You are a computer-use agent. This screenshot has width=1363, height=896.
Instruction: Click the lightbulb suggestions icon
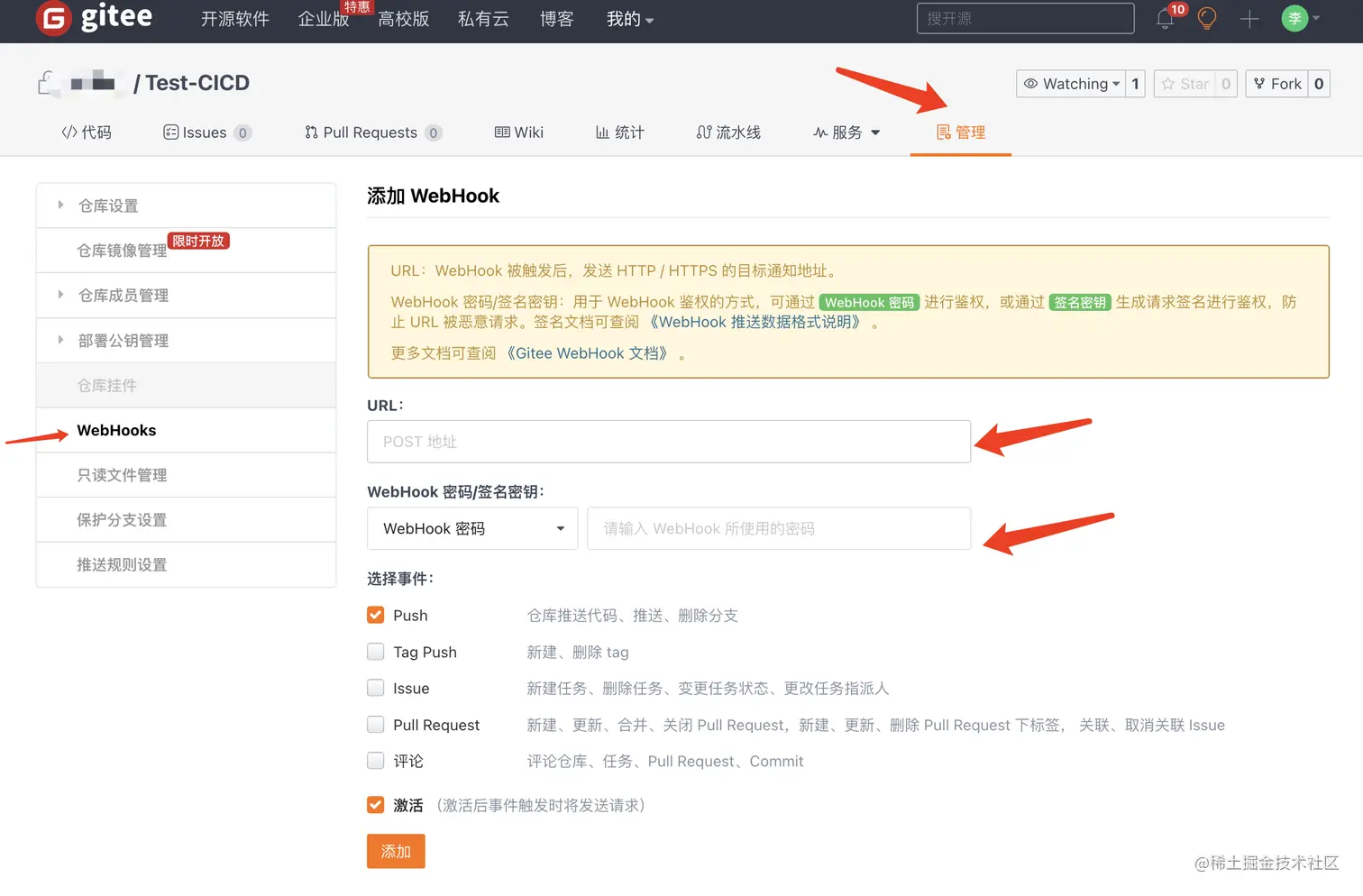[1207, 18]
